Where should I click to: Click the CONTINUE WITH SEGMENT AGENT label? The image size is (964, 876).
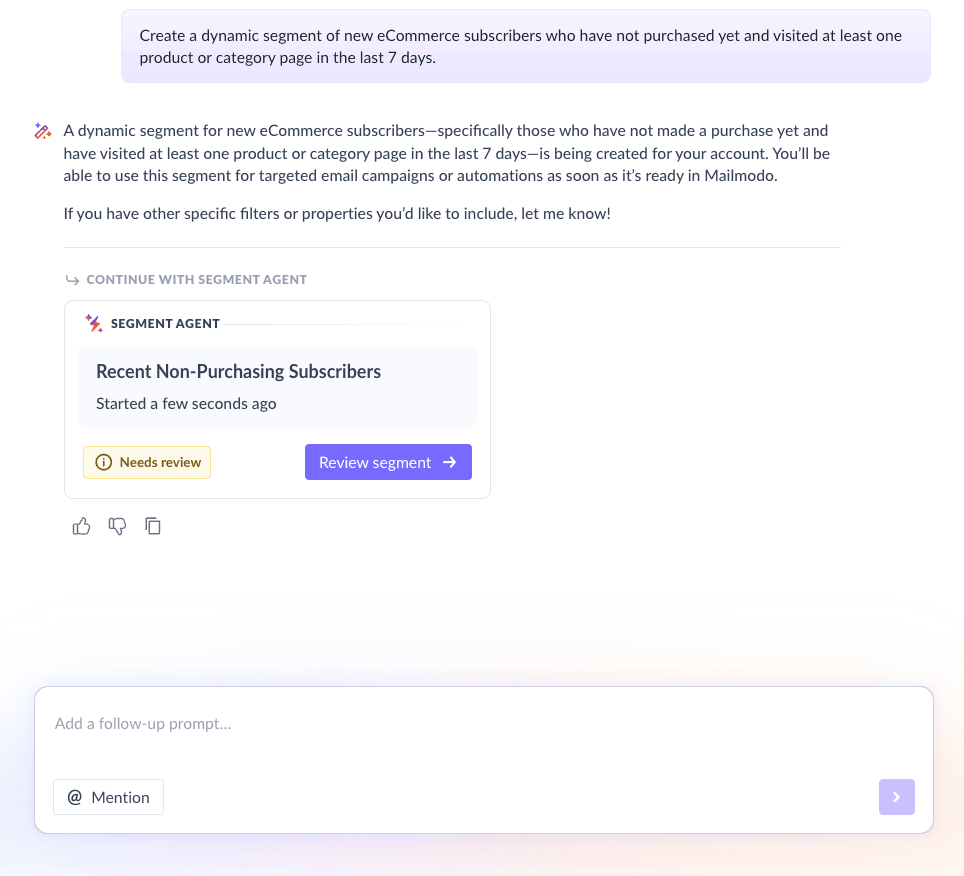coord(197,280)
